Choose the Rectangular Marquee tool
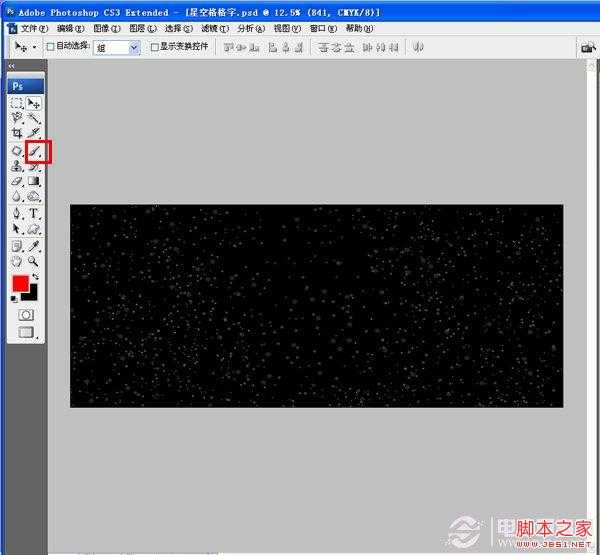Viewport: 600px width, 555px height. (x=17, y=103)
